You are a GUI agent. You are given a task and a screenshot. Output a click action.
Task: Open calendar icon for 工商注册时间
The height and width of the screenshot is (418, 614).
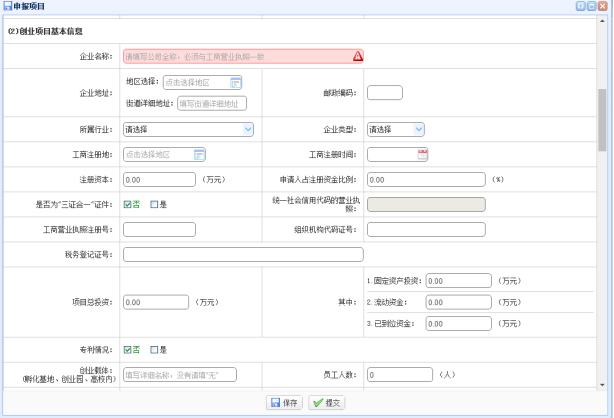(422, 154)
